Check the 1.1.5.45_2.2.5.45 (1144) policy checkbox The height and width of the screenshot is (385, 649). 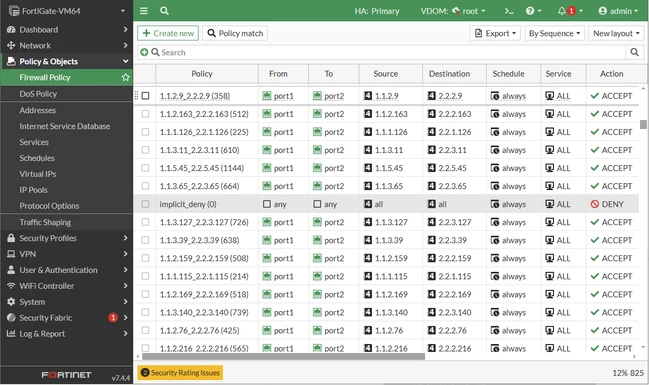[x=145, y=168]
